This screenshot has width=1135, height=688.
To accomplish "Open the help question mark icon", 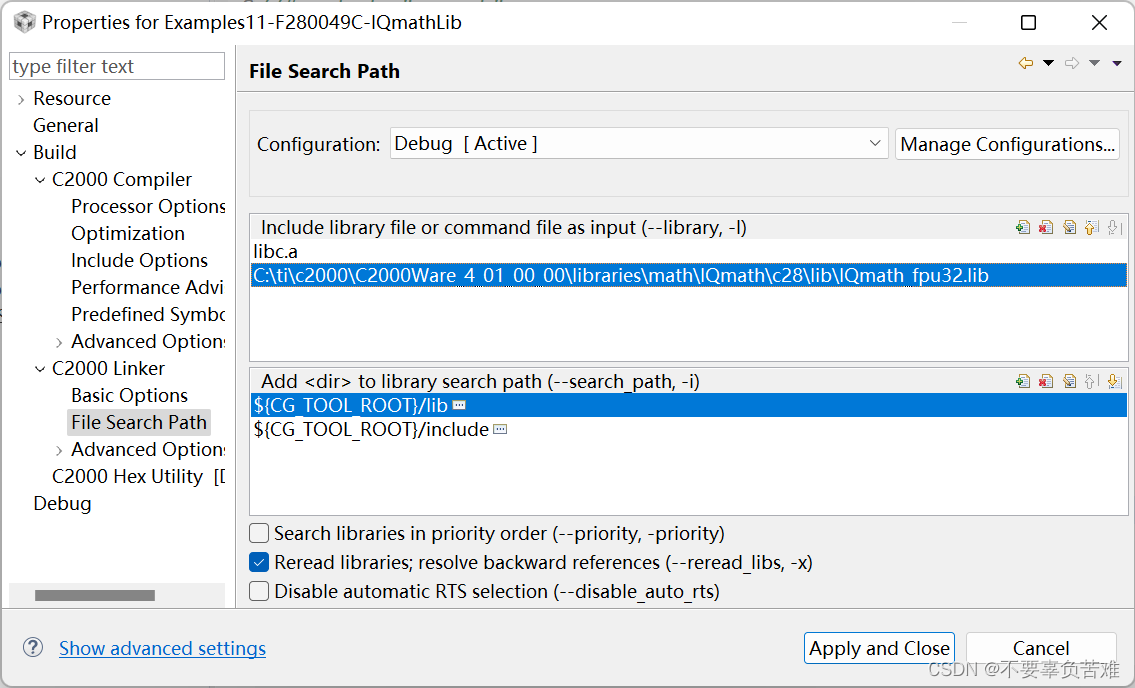I will (33, 647).
